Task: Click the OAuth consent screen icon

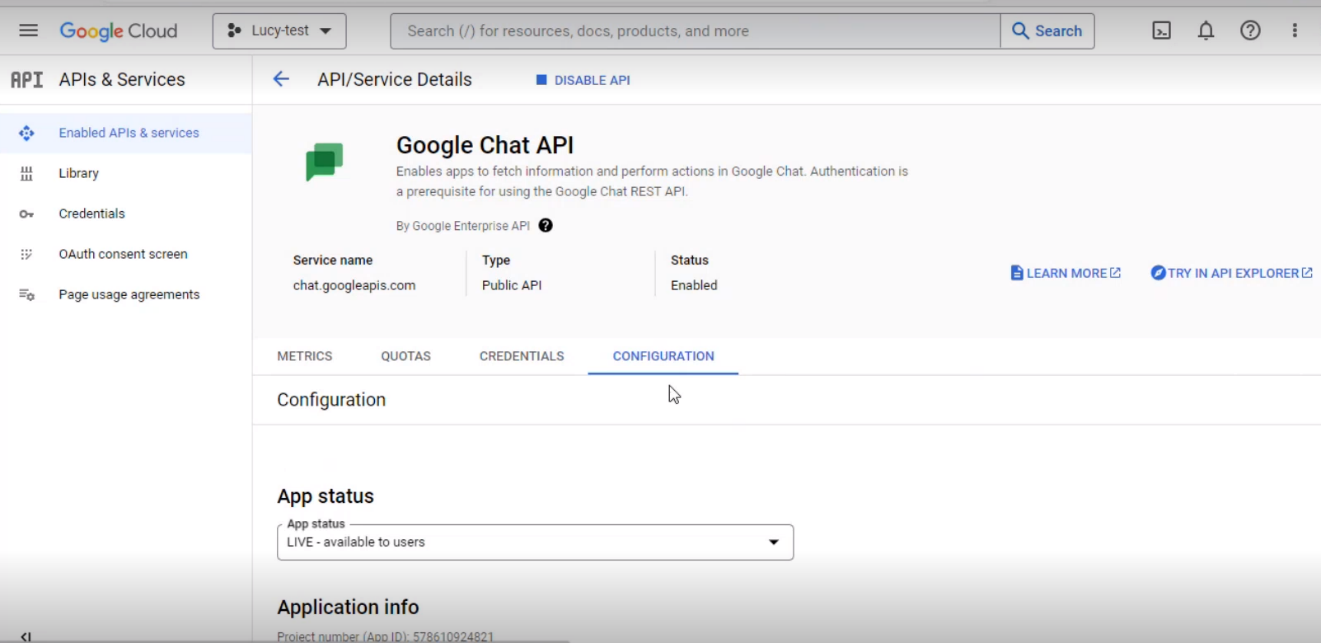Action: pyautogui.click(x=27, y=254)
